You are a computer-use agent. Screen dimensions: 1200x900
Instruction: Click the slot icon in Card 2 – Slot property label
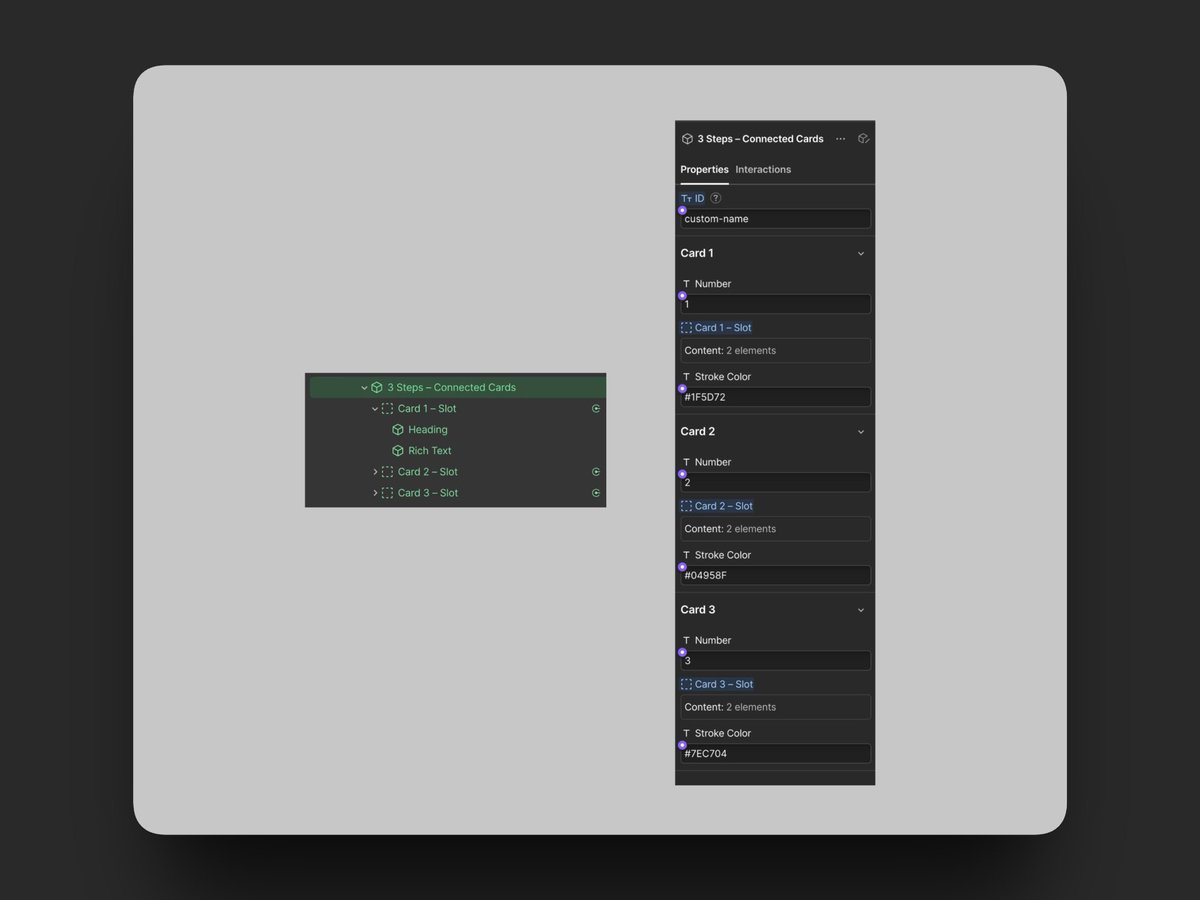point(686,506)
